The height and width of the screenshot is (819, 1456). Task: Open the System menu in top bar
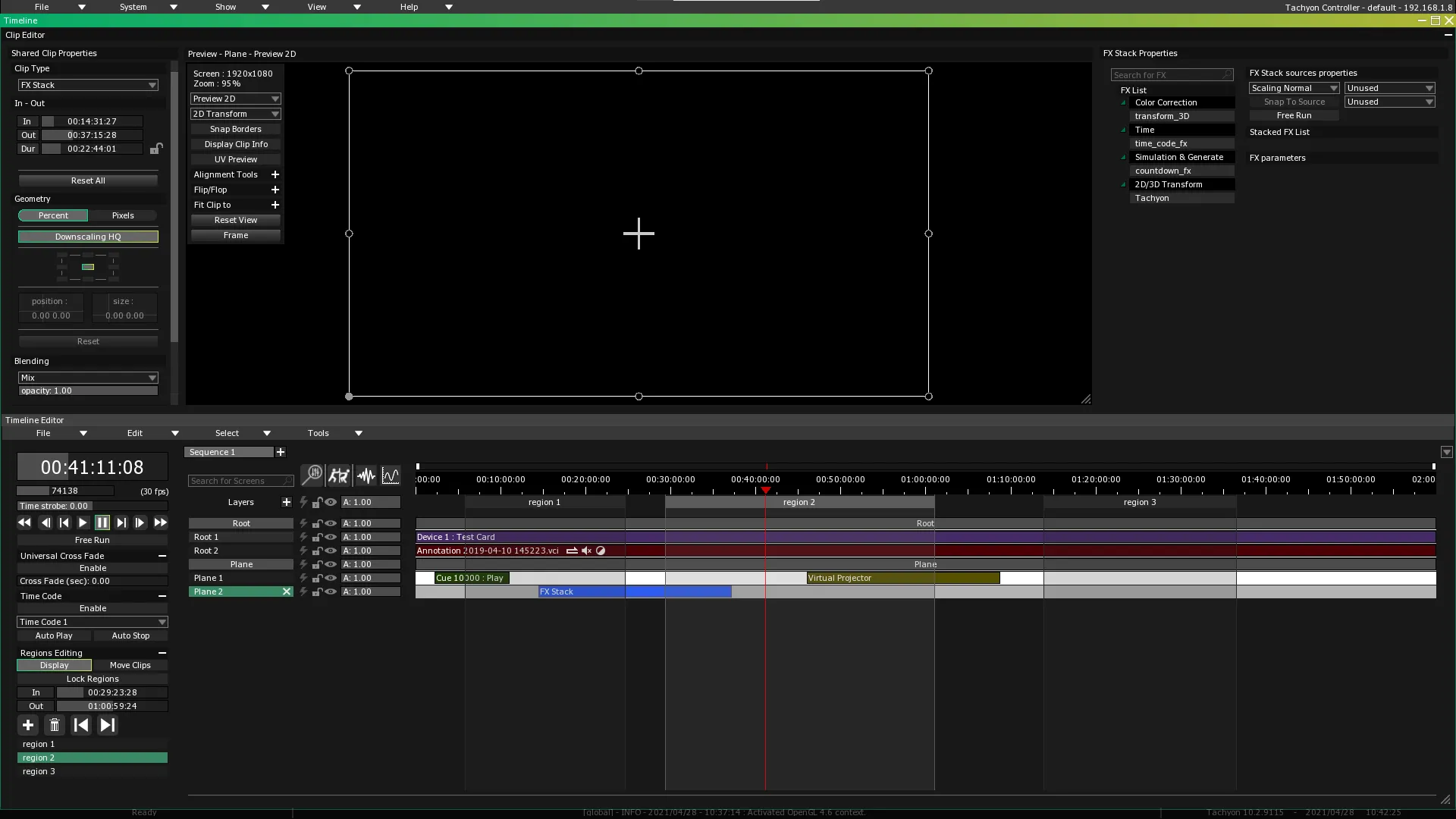tap(148, 7)
